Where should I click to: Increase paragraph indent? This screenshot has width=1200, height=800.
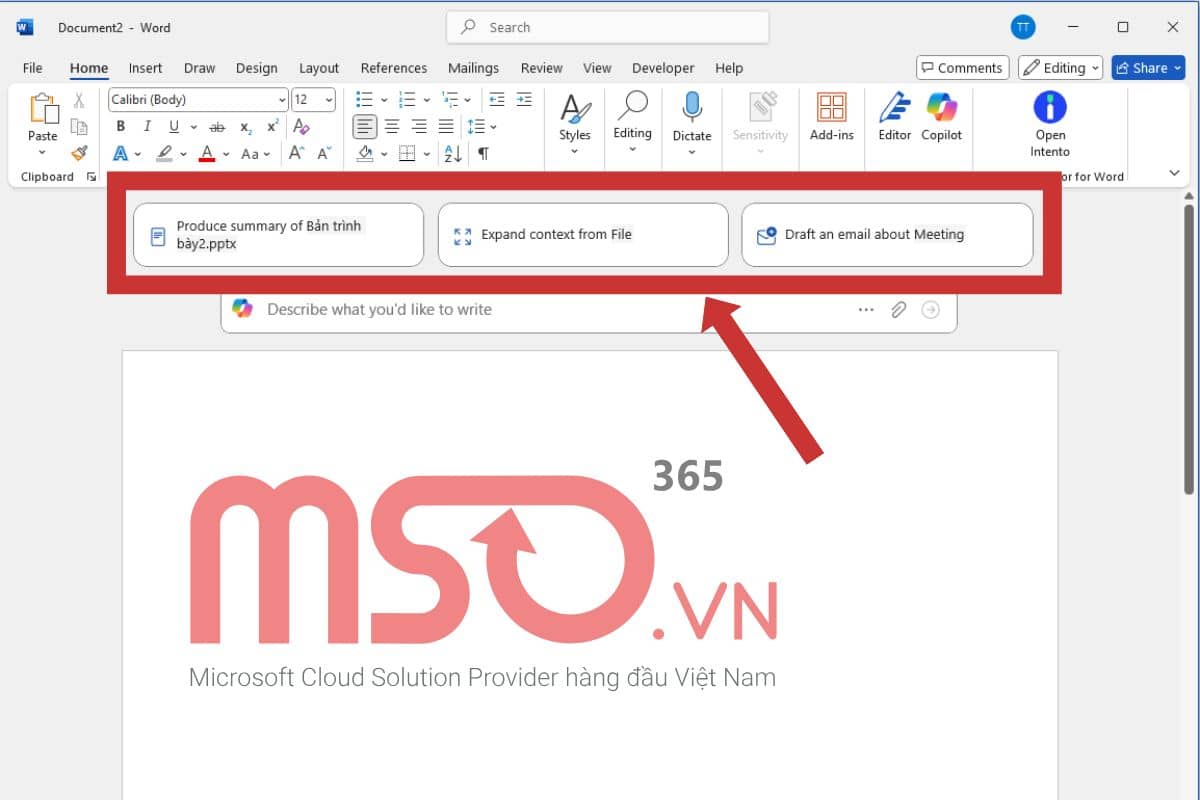point(523,100)
